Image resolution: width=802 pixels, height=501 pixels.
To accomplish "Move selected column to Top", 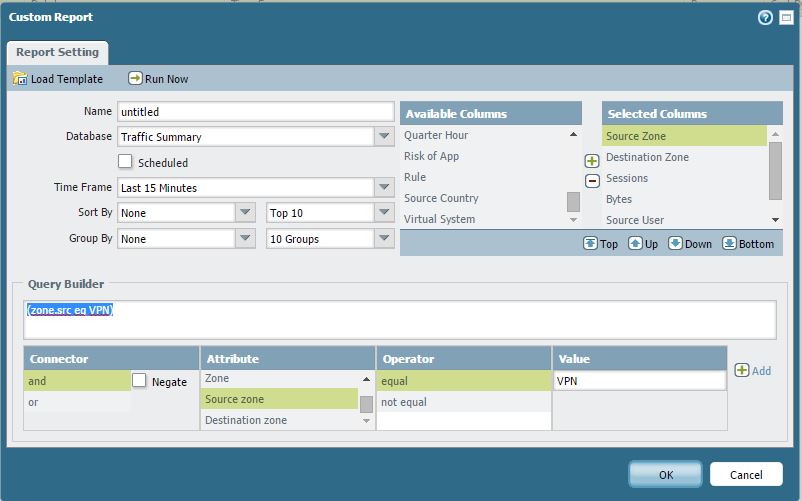I will (x=600, y=244).
